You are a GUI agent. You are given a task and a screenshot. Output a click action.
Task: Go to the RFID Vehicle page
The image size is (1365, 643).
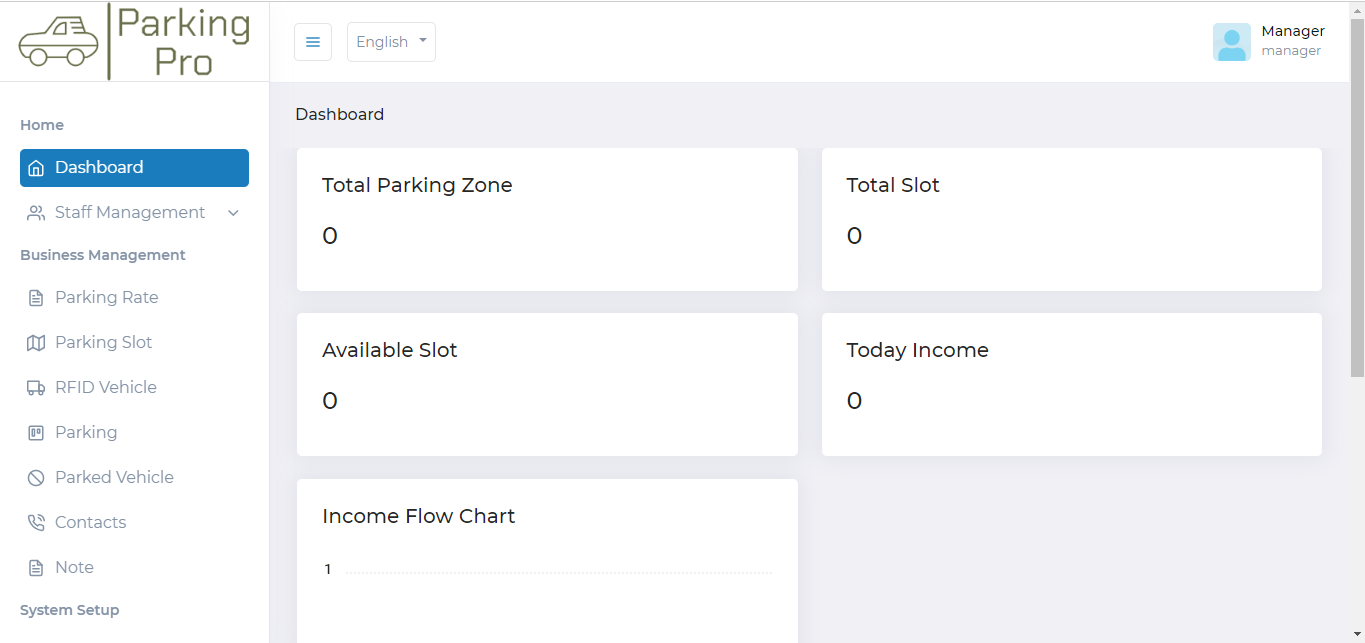pos(106,387)
